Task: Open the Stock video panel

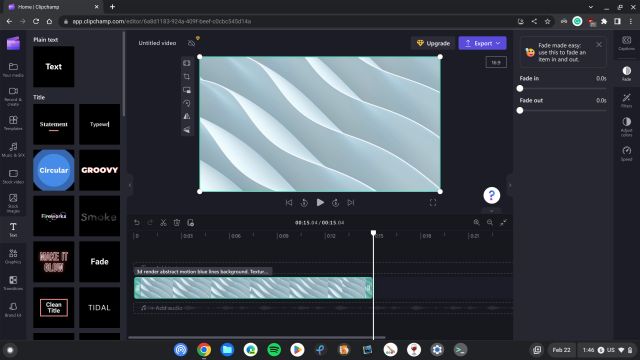Action: point(13,176)
